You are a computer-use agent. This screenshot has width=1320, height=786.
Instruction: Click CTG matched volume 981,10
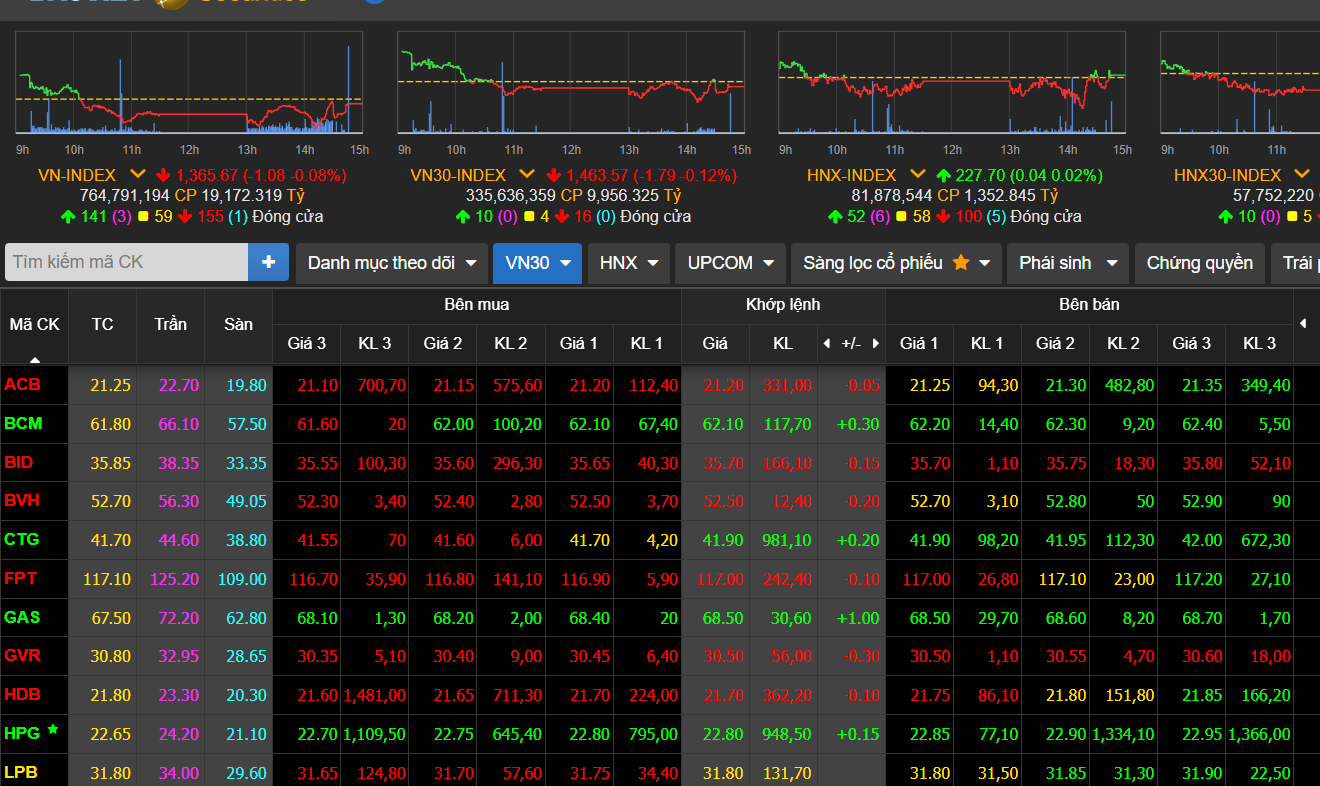click(x=785, y=540)
